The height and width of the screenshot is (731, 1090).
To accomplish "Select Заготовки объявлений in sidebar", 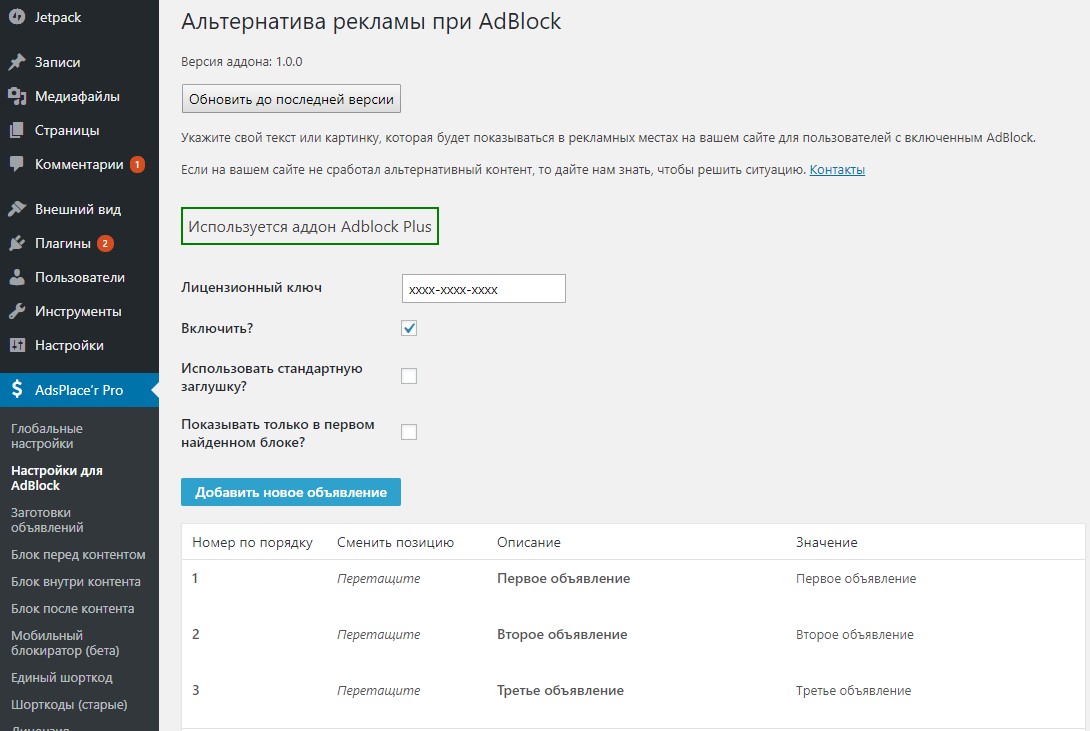I will coord(45,520).
